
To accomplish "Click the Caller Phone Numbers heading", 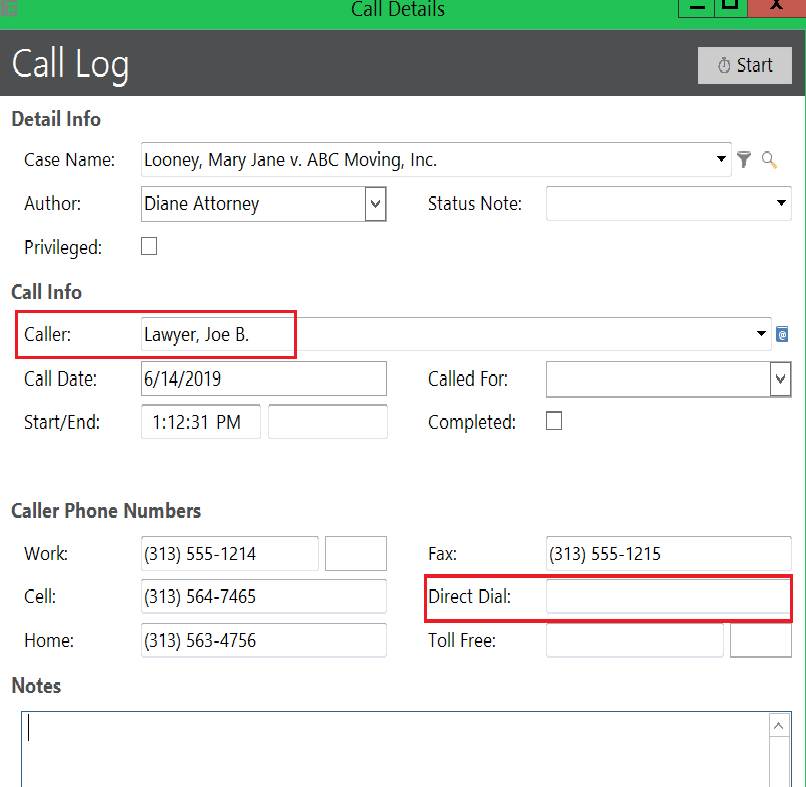I will pos(106,511).
